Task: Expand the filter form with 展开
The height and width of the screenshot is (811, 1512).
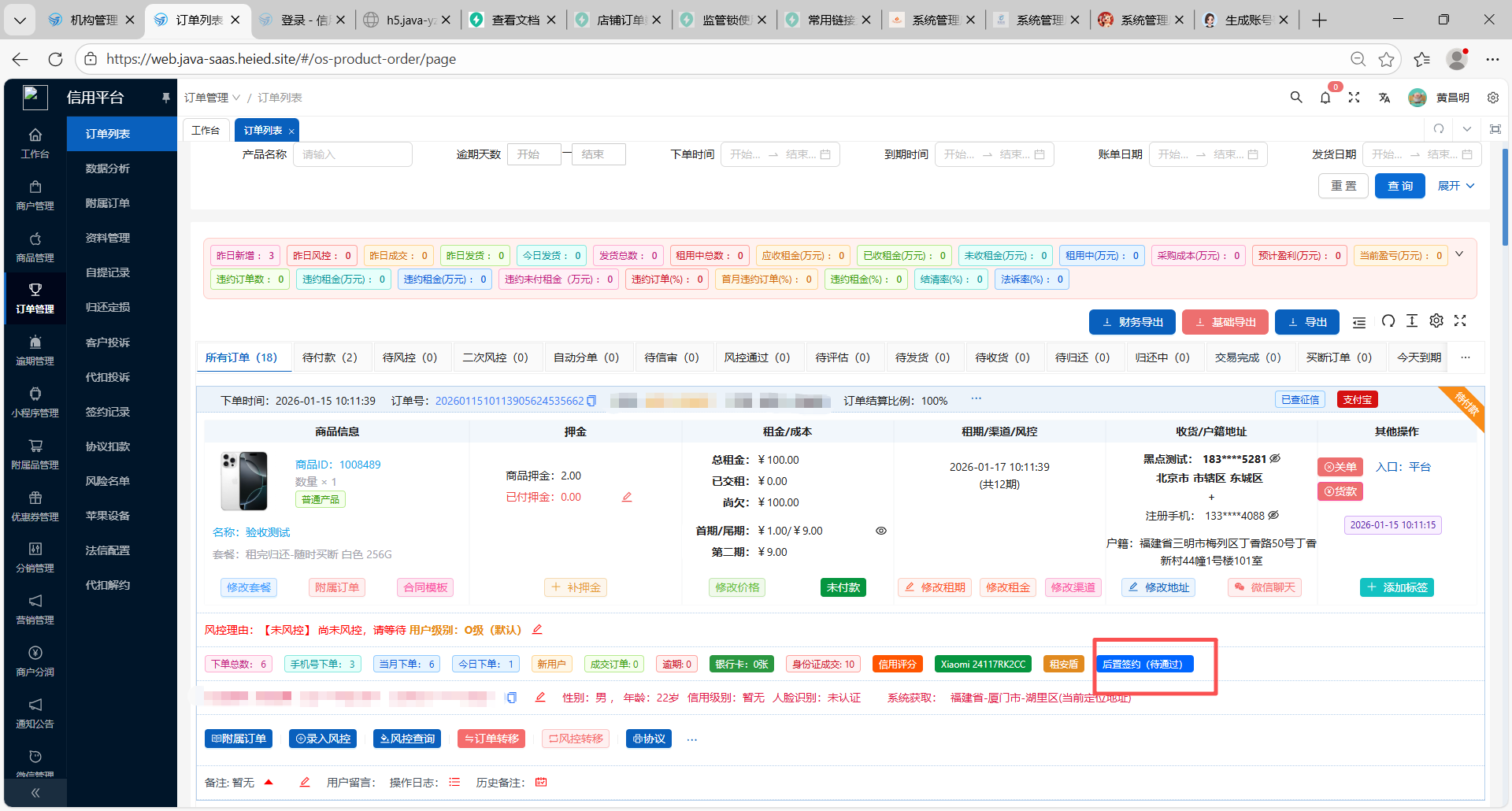Action: tap(1455, 186)
